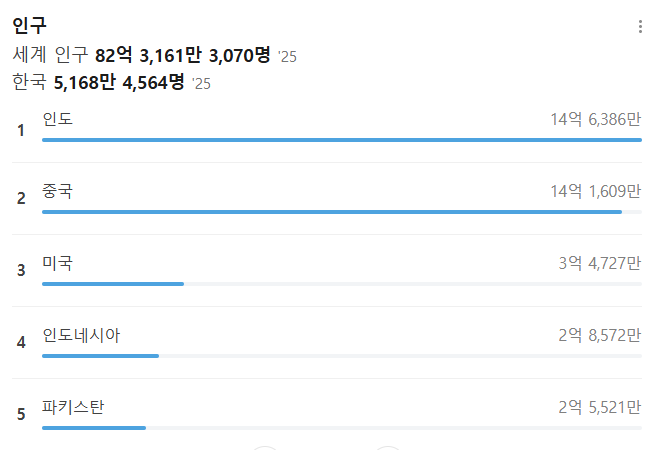Open the 파키스탄 country entry
Screen dimensions: 655x450
point(73,408)
